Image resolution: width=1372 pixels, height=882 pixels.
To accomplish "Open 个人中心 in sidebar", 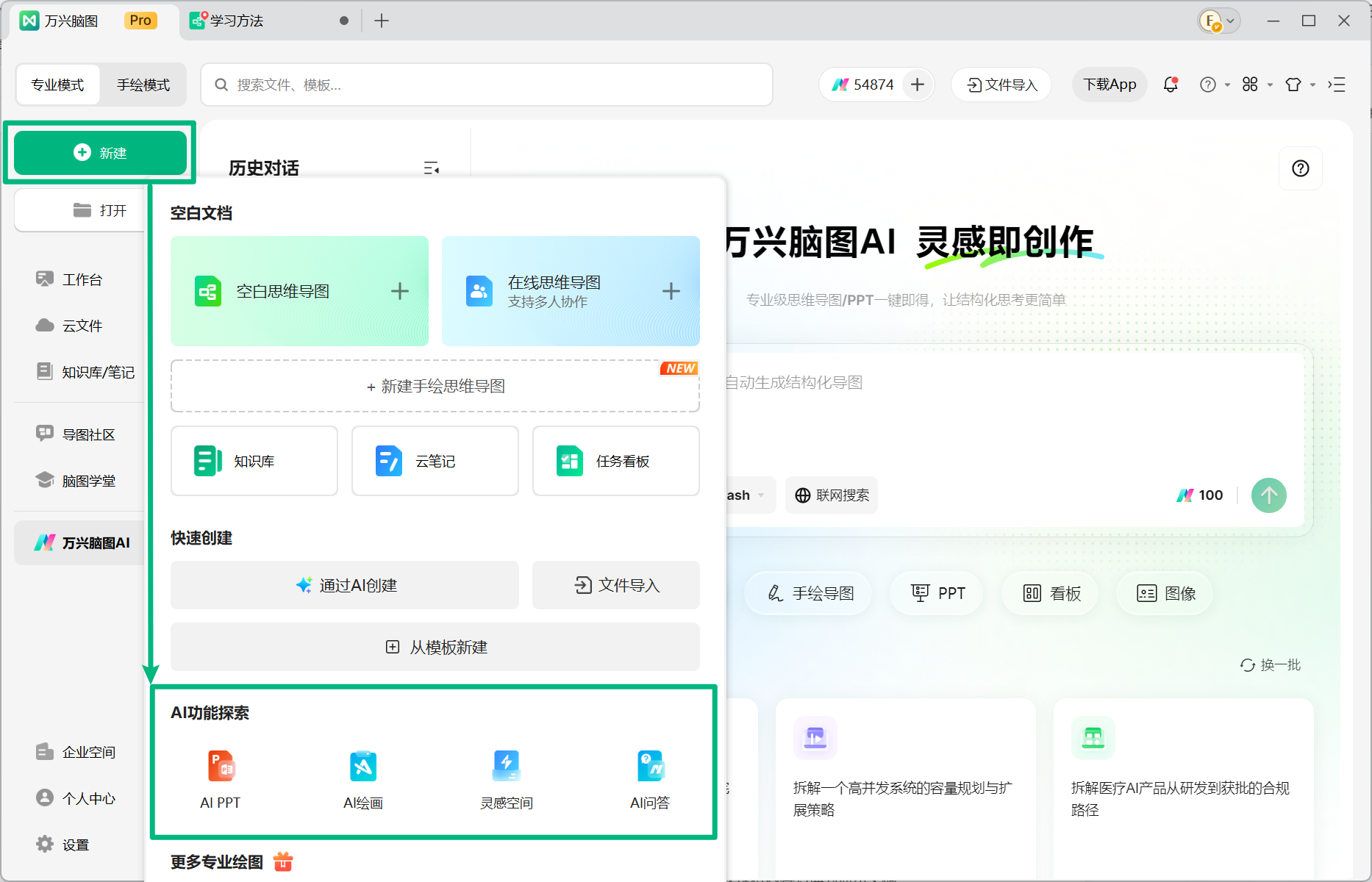I will [x=76, y=798].
